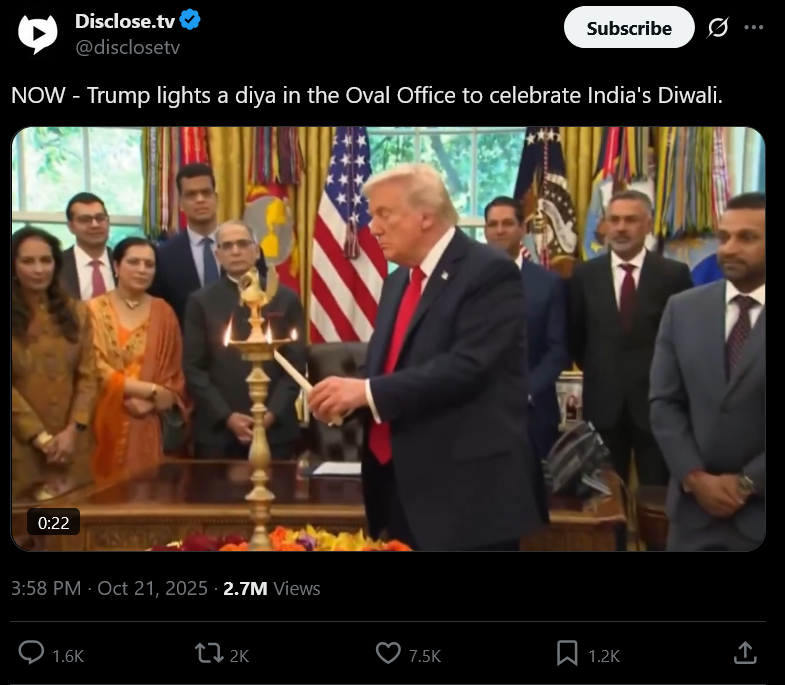Click the 1.2K bookmarks count
785x685 pixels.
pyautogui.click(x=604, y=656)
